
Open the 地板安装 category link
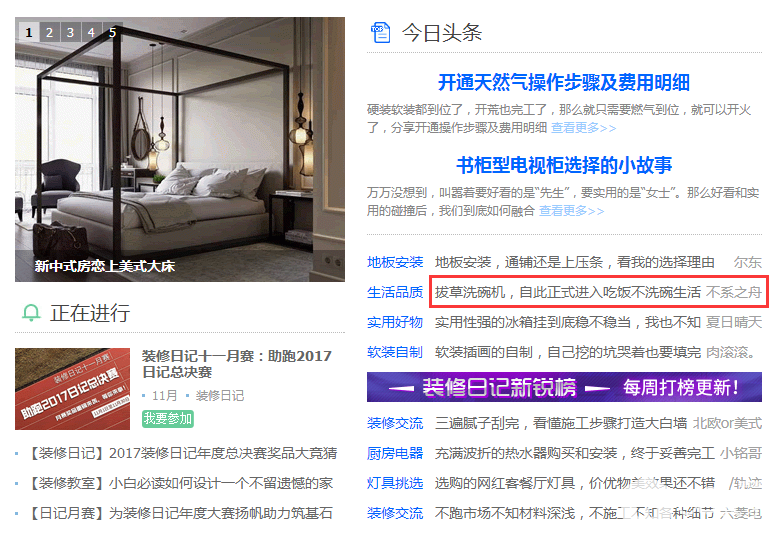[x=395, y=262]
